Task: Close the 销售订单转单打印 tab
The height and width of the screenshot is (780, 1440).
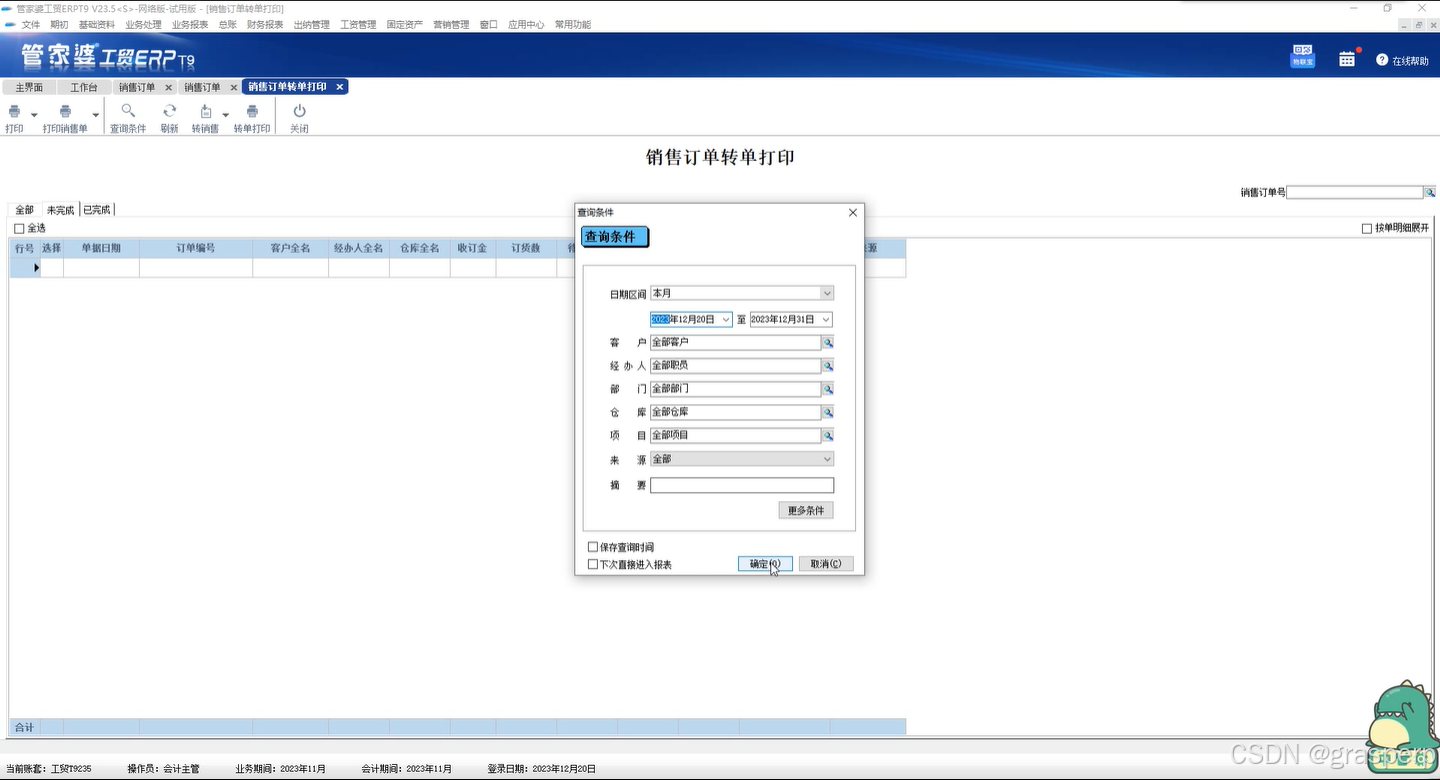Action: click(340, 87)
